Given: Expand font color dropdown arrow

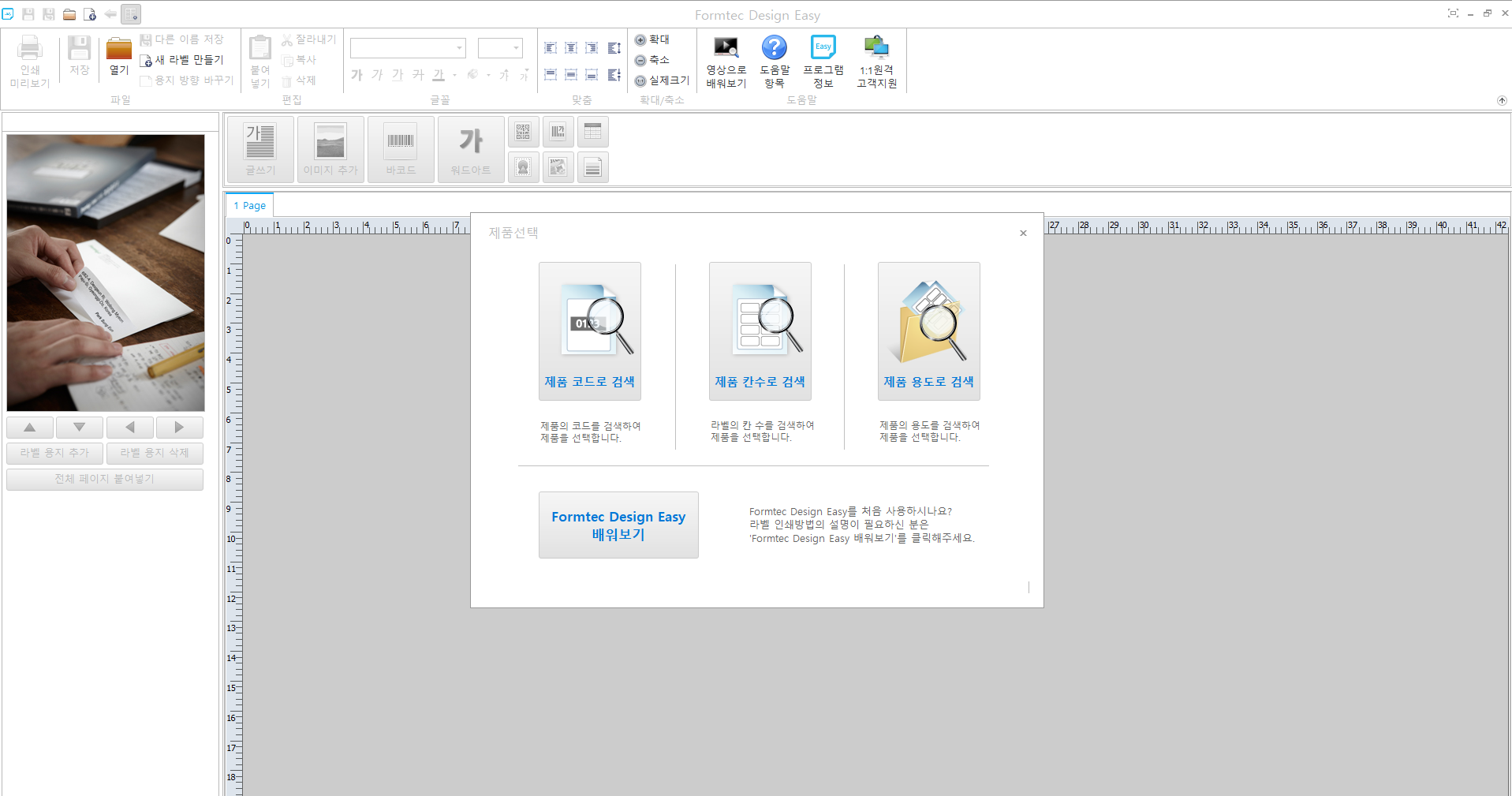Looking at the screenshot, I should (x=455, y=76).
